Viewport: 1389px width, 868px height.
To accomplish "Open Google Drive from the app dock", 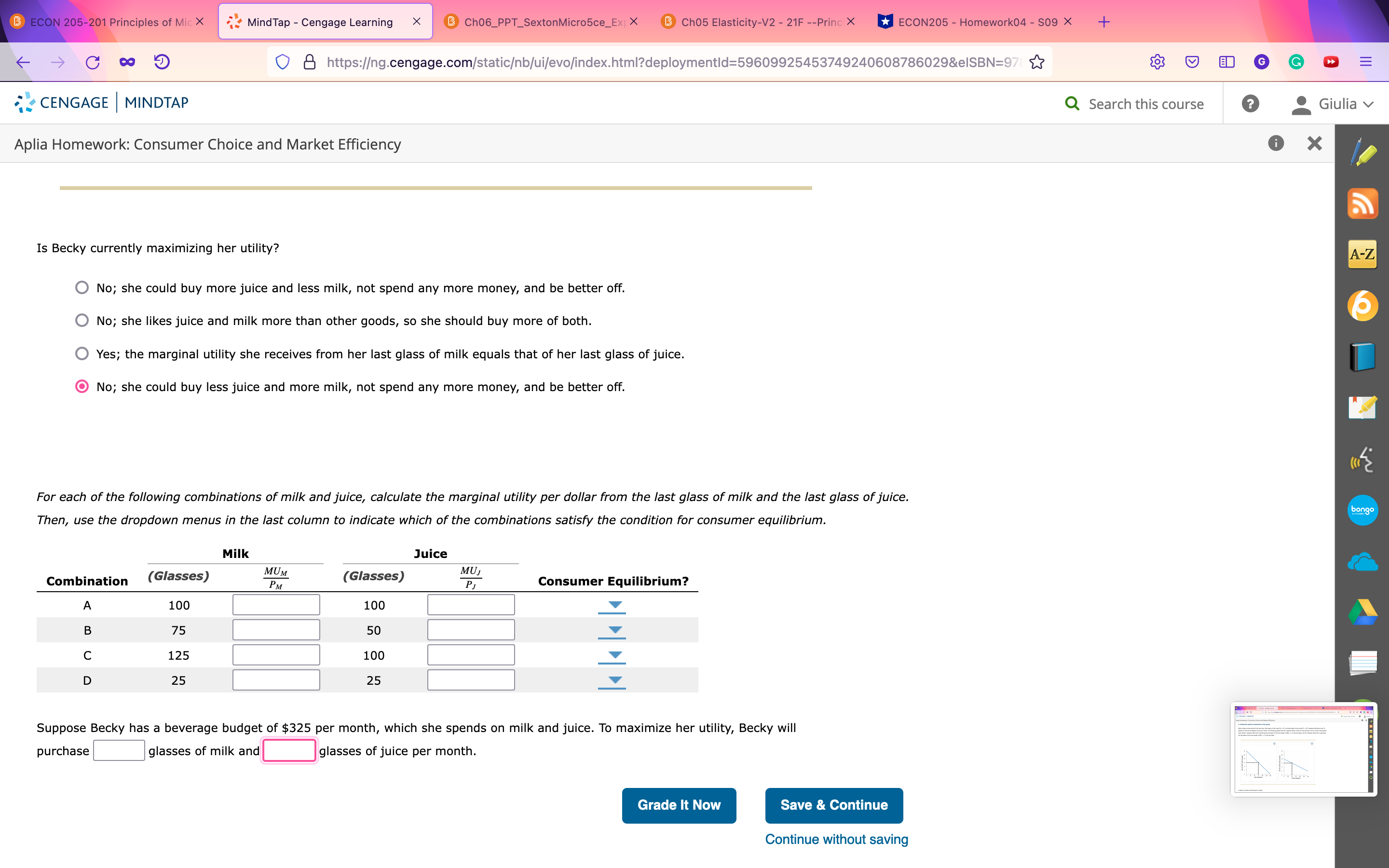I will tap(1362, 611).
